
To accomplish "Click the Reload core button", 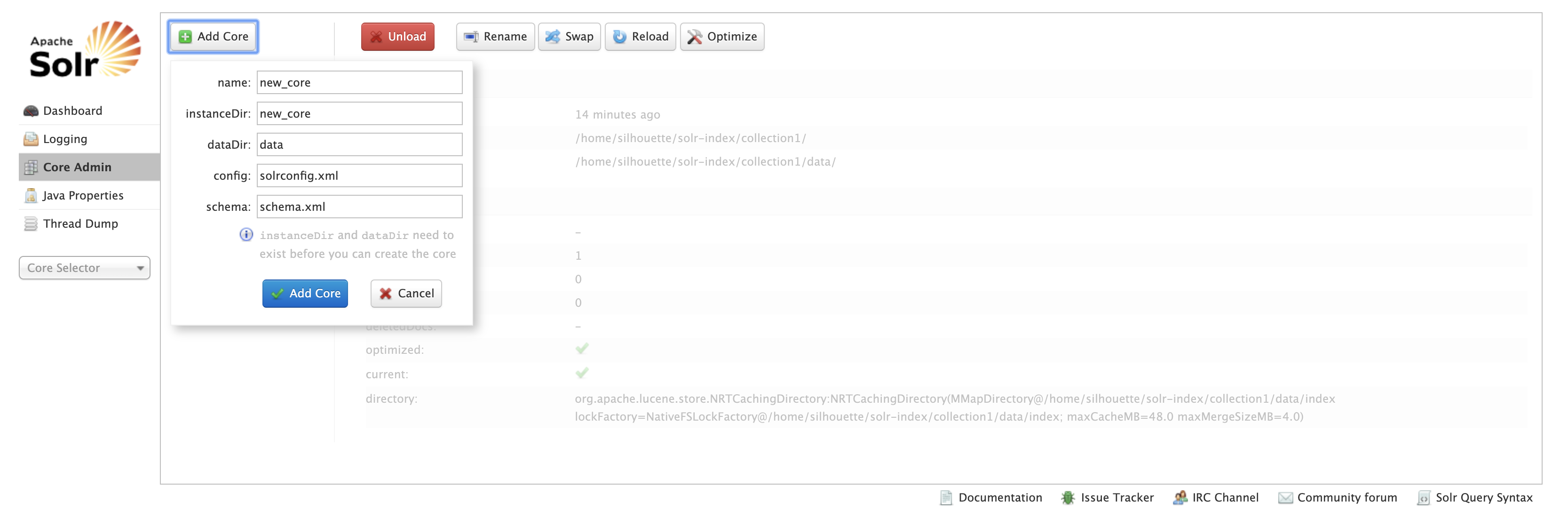I will coord(640,37).
